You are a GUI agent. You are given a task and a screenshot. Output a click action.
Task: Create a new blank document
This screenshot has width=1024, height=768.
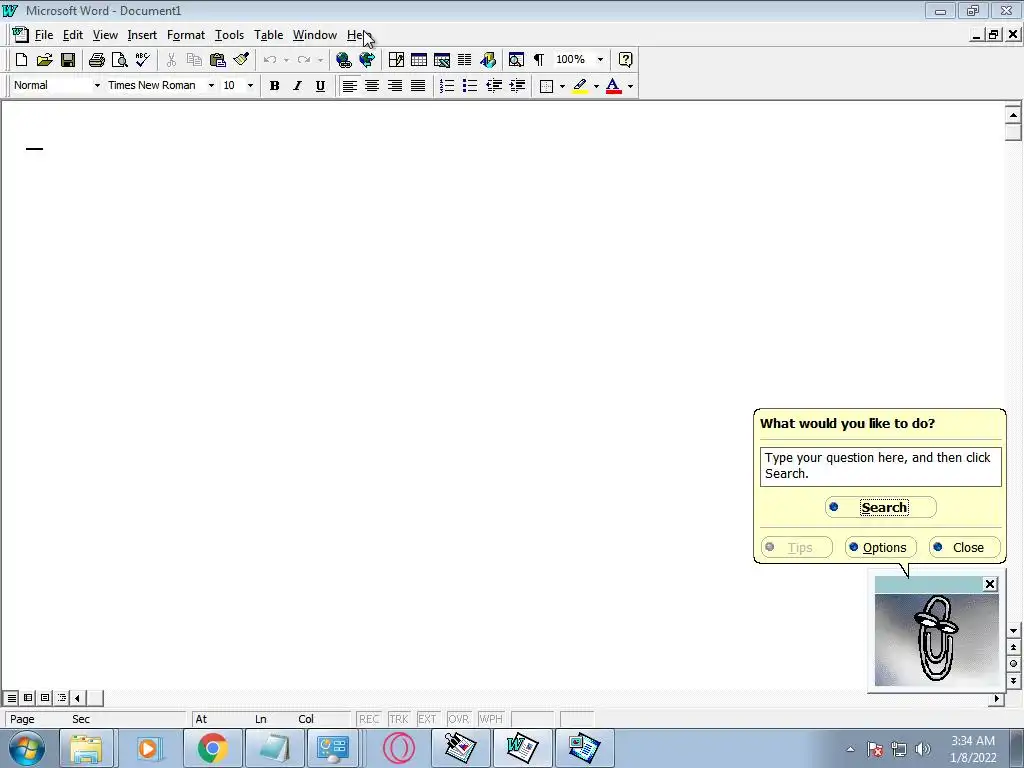(21, 60)
